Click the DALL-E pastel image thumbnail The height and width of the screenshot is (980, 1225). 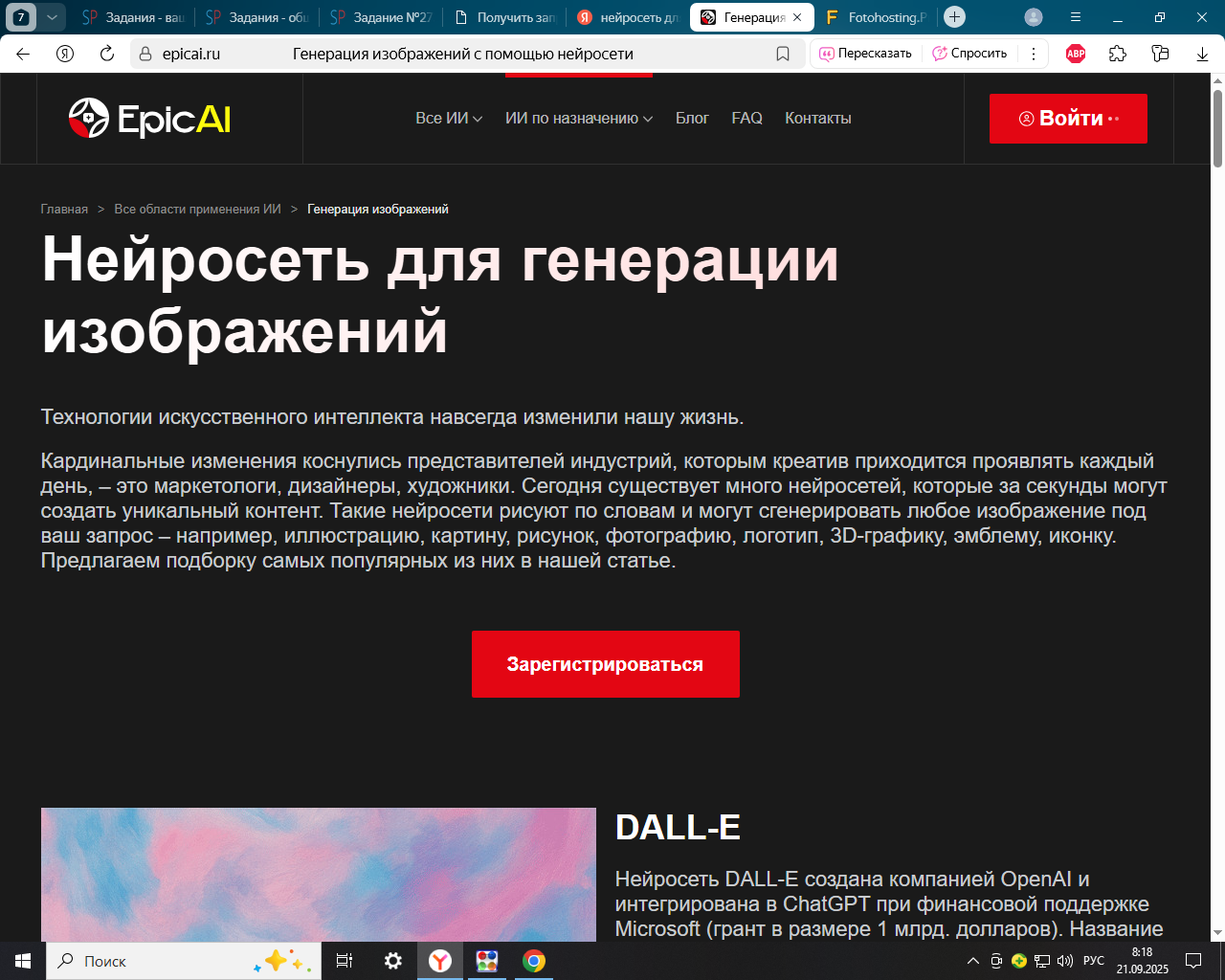point(319,875)
